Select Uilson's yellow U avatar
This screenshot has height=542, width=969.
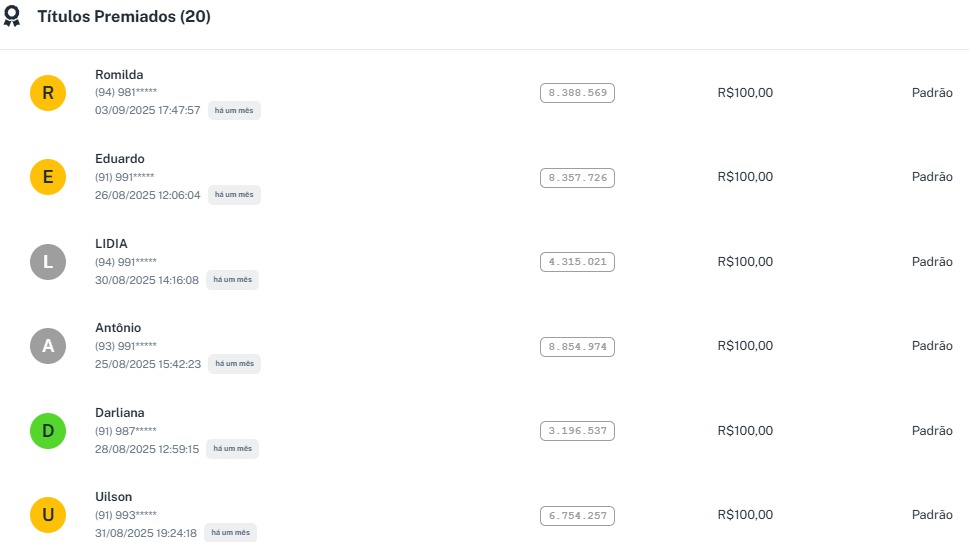[48, 515]
